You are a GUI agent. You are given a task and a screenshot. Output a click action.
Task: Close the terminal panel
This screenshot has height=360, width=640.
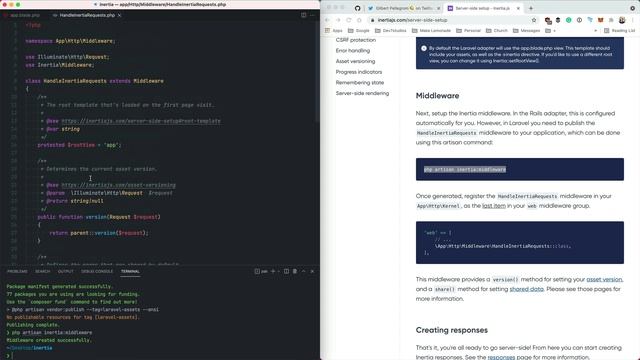click(312, 271)
